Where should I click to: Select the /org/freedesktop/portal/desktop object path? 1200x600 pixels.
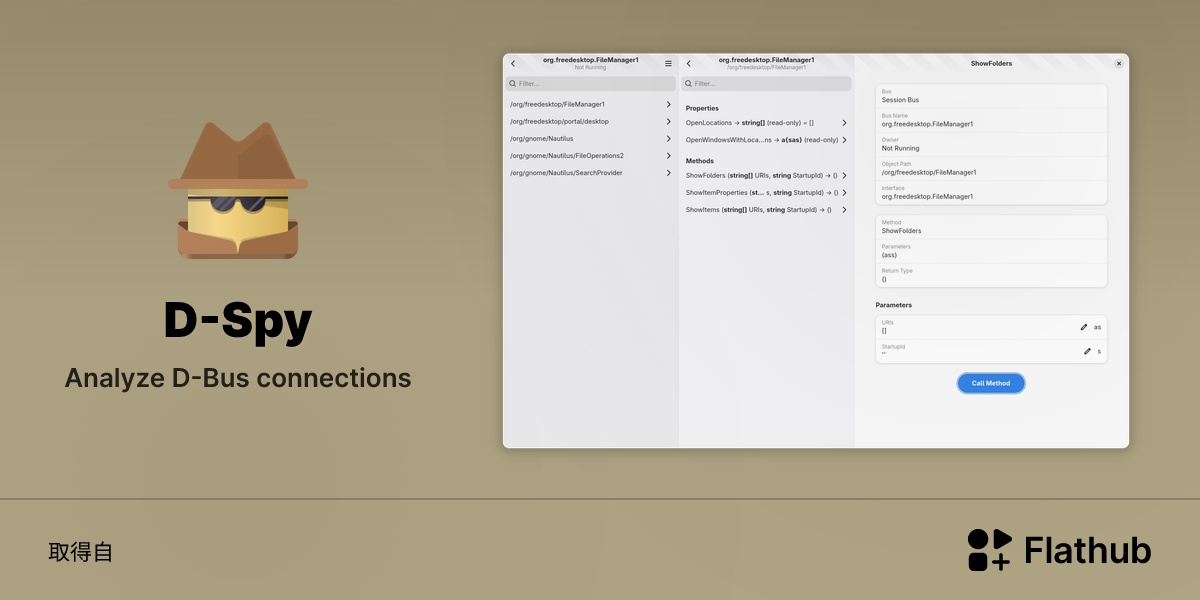coord(590,121)
